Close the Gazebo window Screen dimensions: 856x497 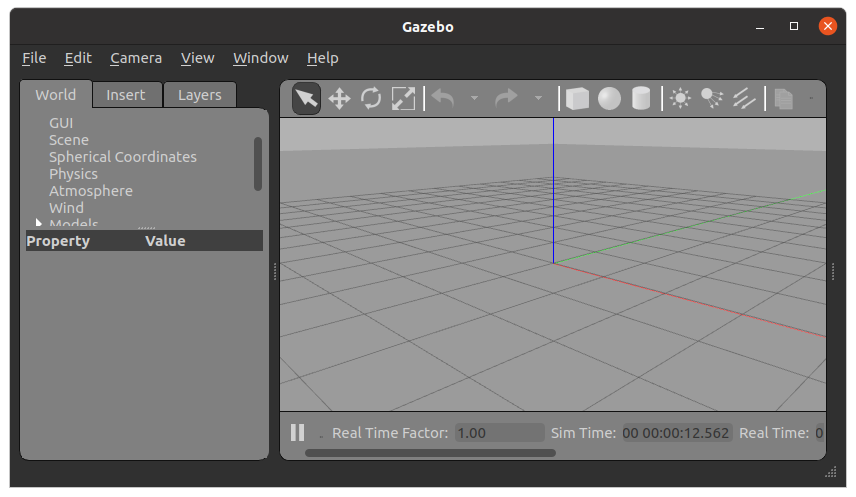tap(828, 26)
